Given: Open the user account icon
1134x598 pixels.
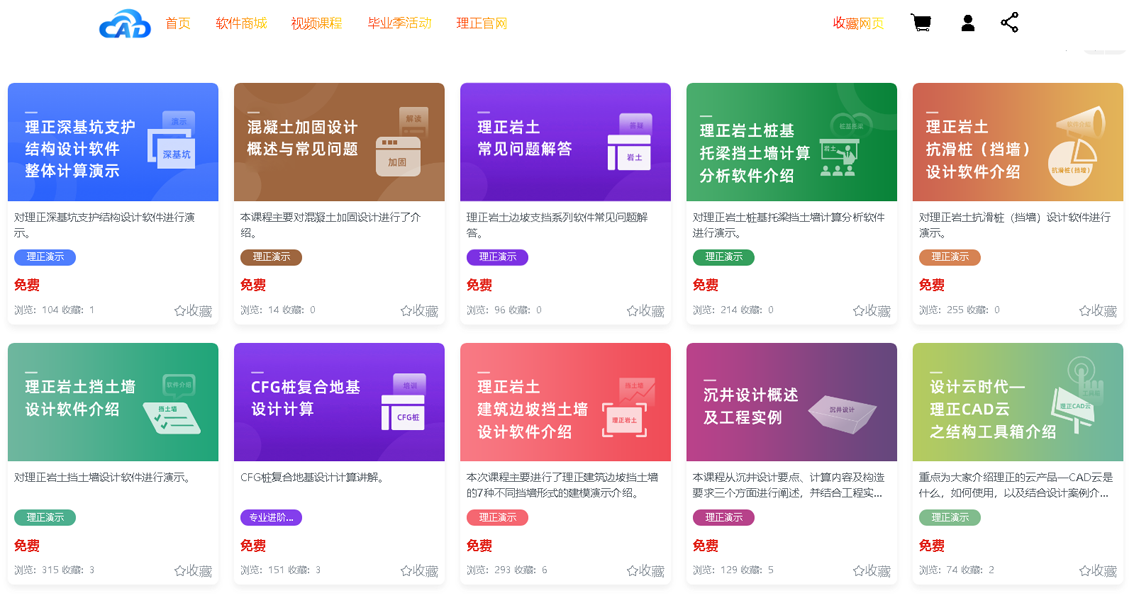Looking at the screenshot, I should pos(968,23).
